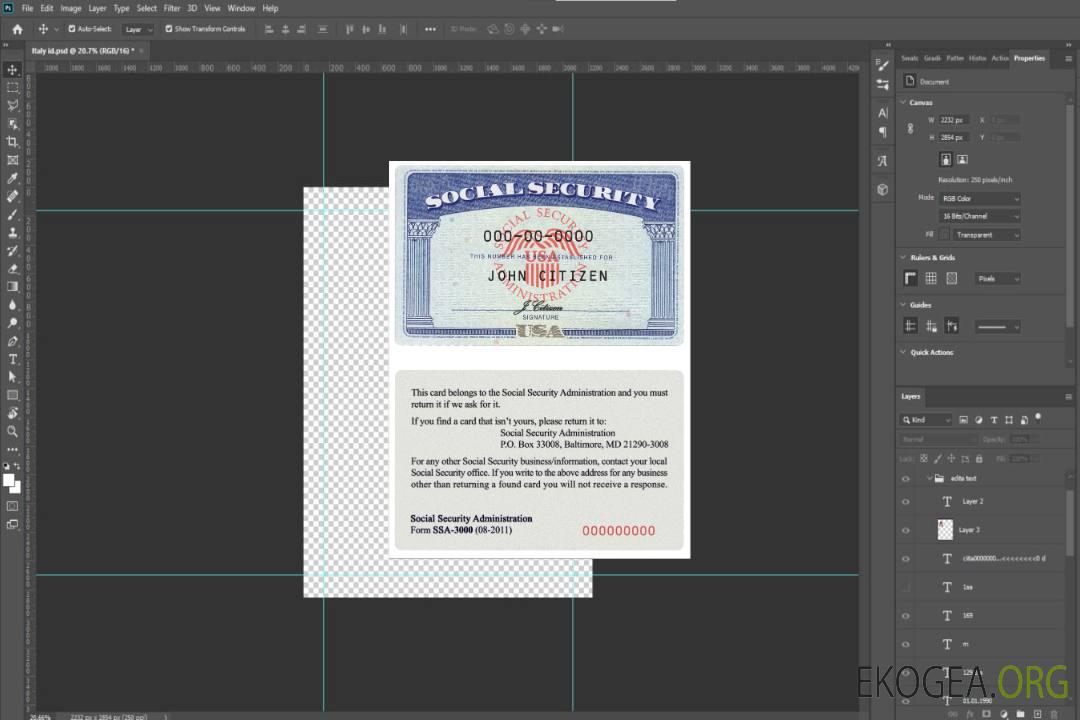Toggle Show Transform Controls checkbox
This screenshot has height=720, width=1080.
coord(169,29)
